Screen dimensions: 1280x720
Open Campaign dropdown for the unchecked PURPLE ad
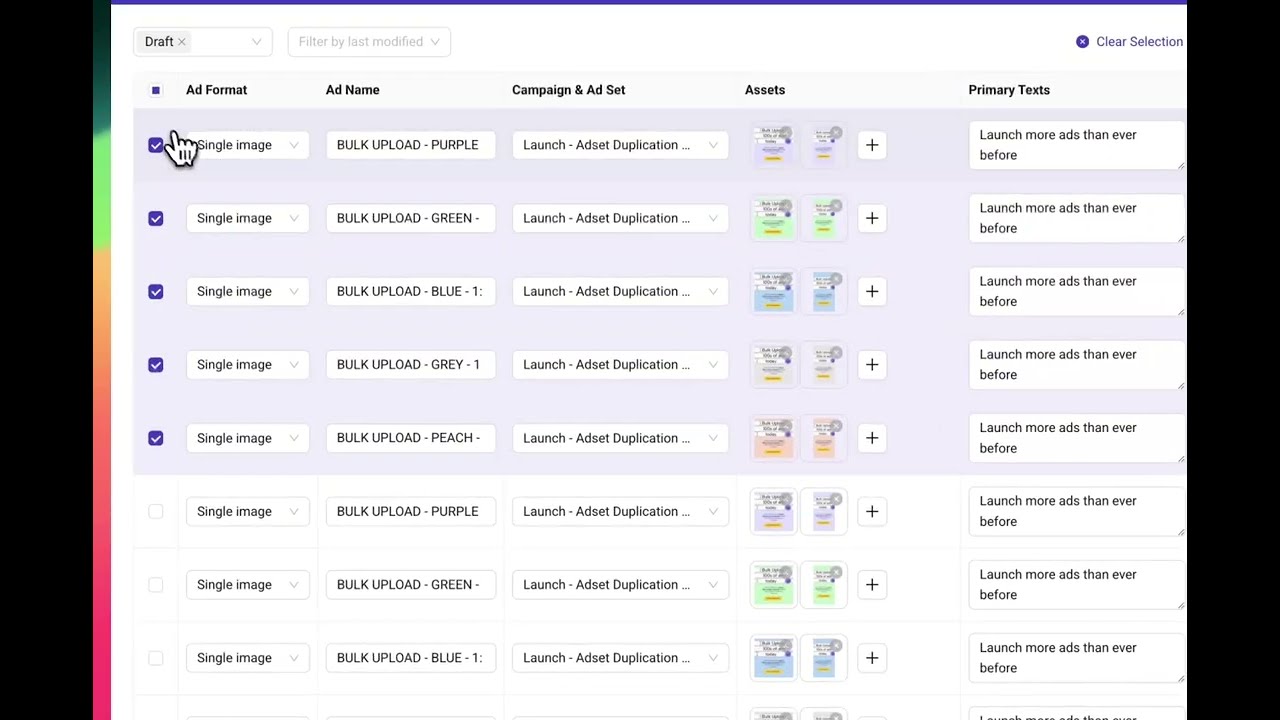(620, 511)
